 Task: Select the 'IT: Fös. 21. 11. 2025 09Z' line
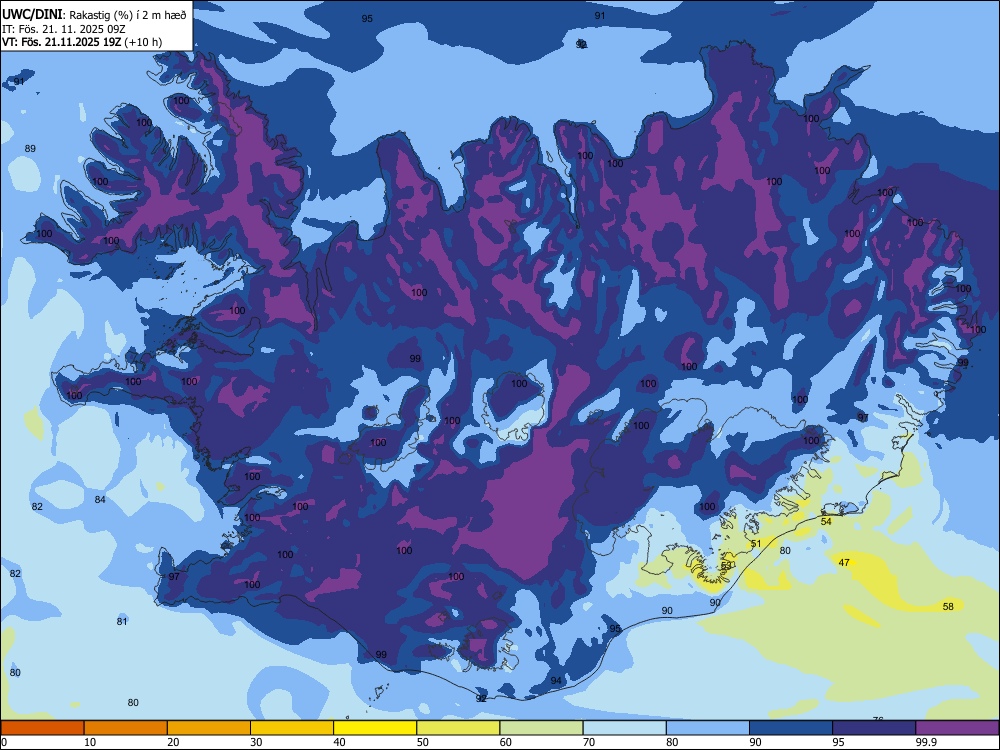66,29
